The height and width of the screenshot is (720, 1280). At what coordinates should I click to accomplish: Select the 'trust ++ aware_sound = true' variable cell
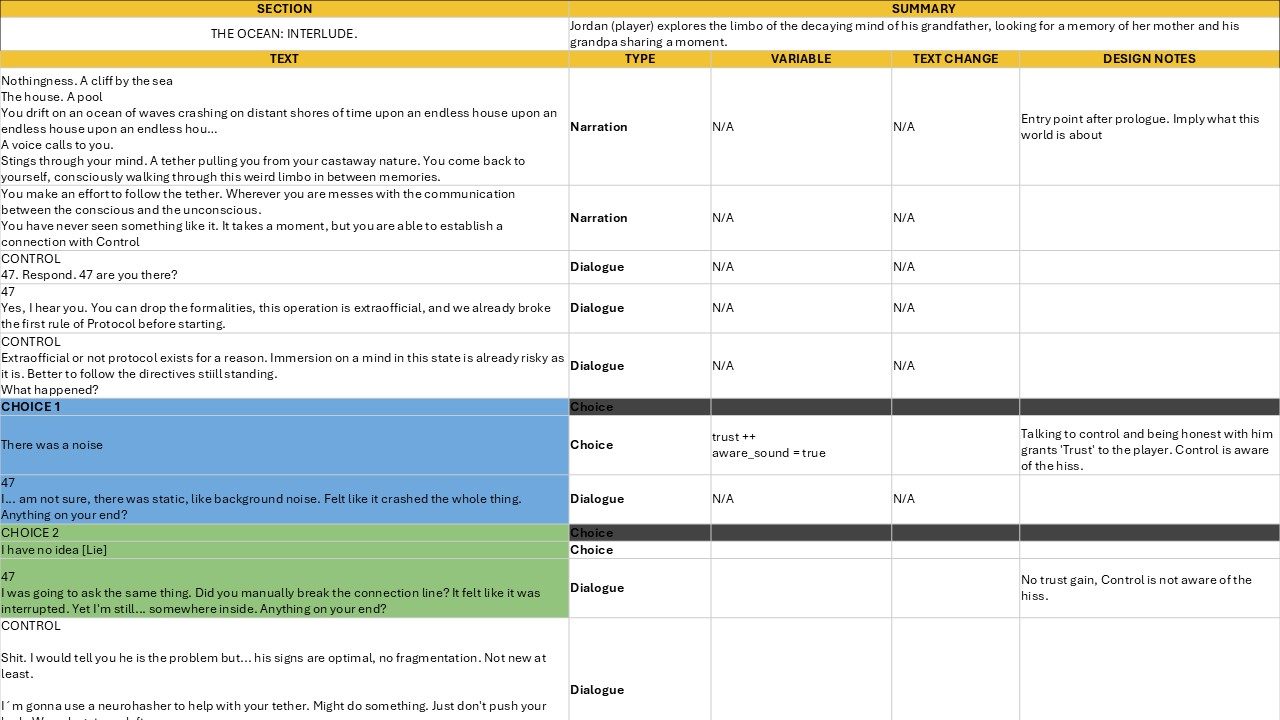pyautogui.click(x=800, y=445)
